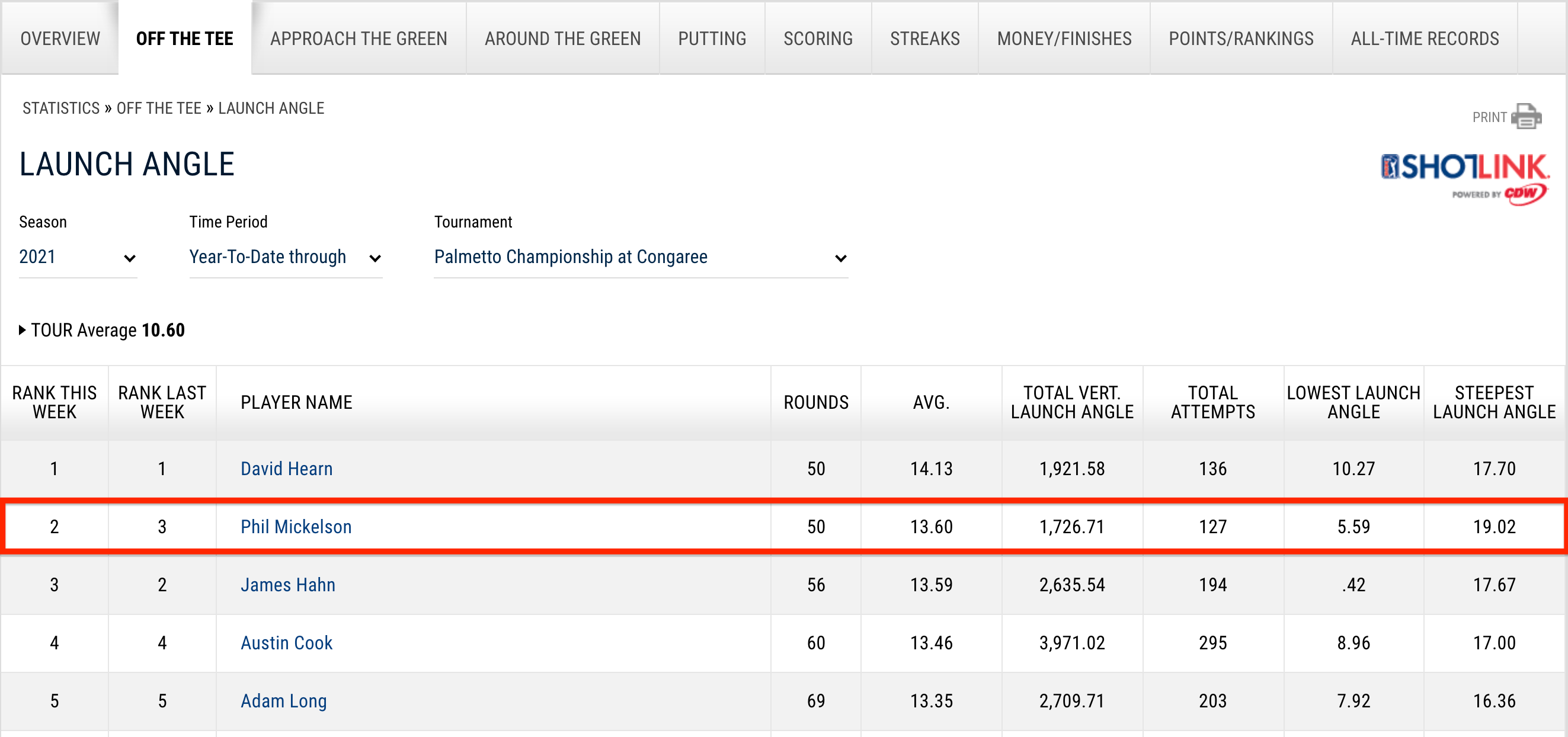The image size is (1568, 737).
Task: Open James Hahn's profile link
Action: pyautogui.click(x=287, y=585)
